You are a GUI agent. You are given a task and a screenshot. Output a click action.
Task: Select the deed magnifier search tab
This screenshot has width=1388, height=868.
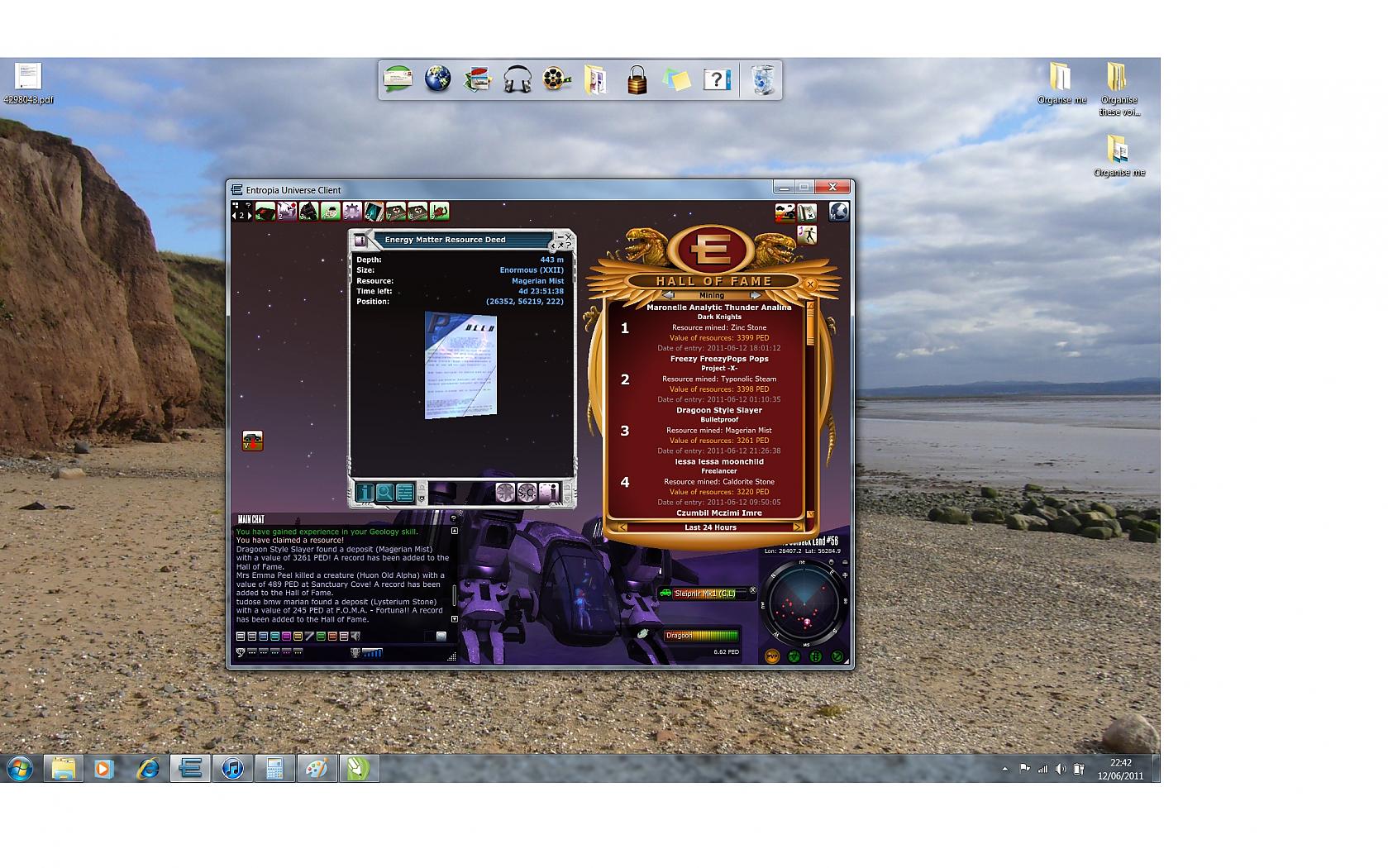[x=385, y=493]
